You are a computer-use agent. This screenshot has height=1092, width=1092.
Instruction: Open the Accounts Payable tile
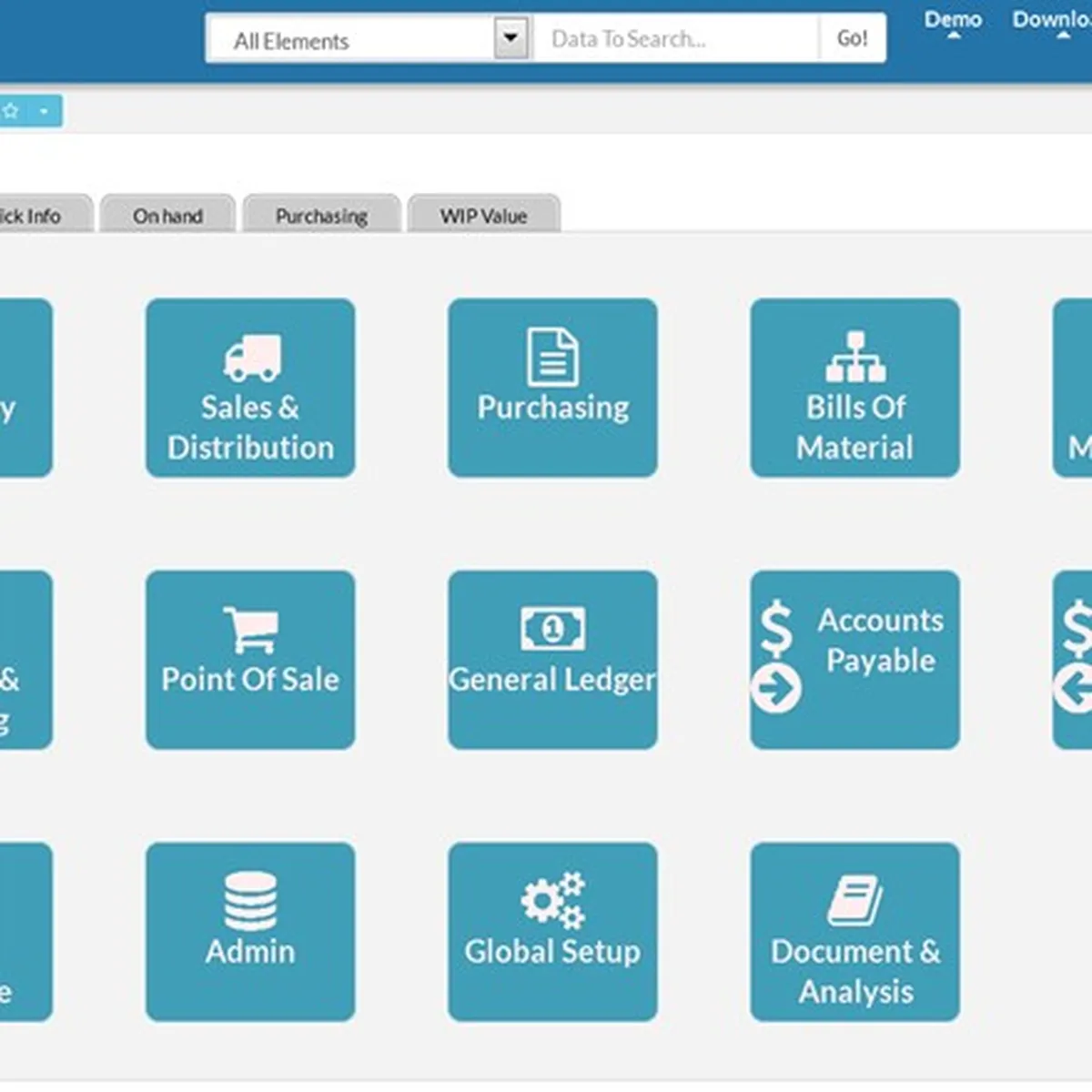(854, 660)
